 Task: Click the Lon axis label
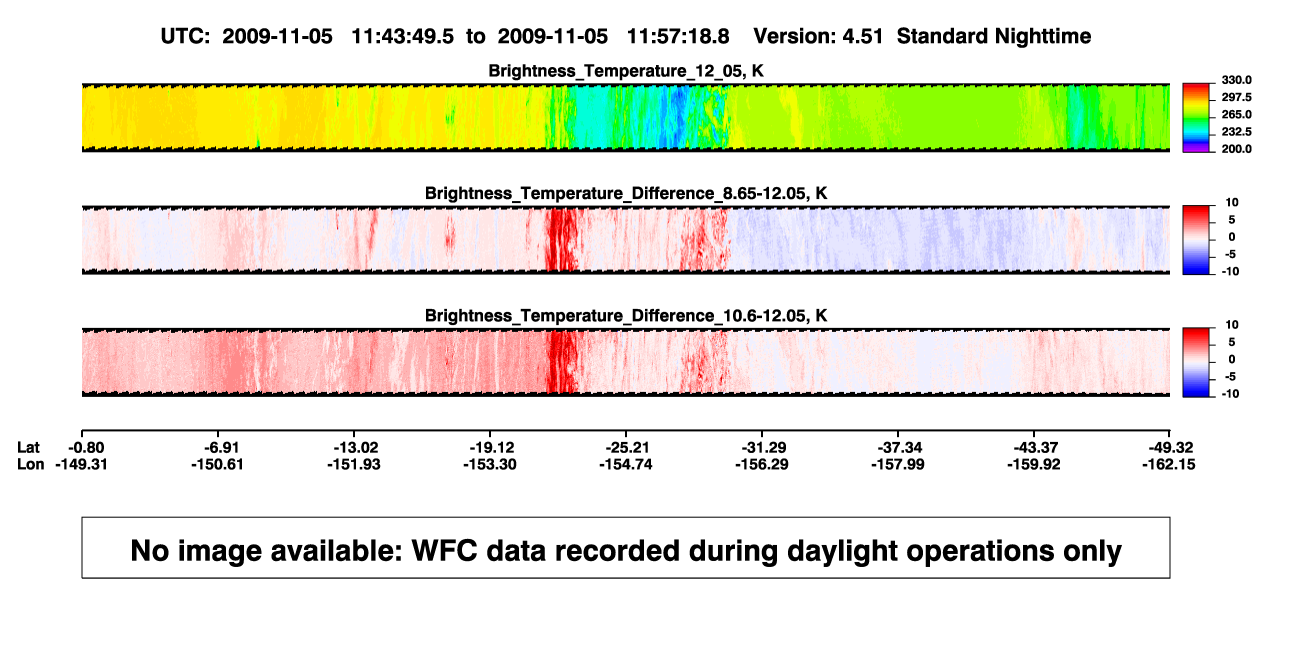point(30,464)
